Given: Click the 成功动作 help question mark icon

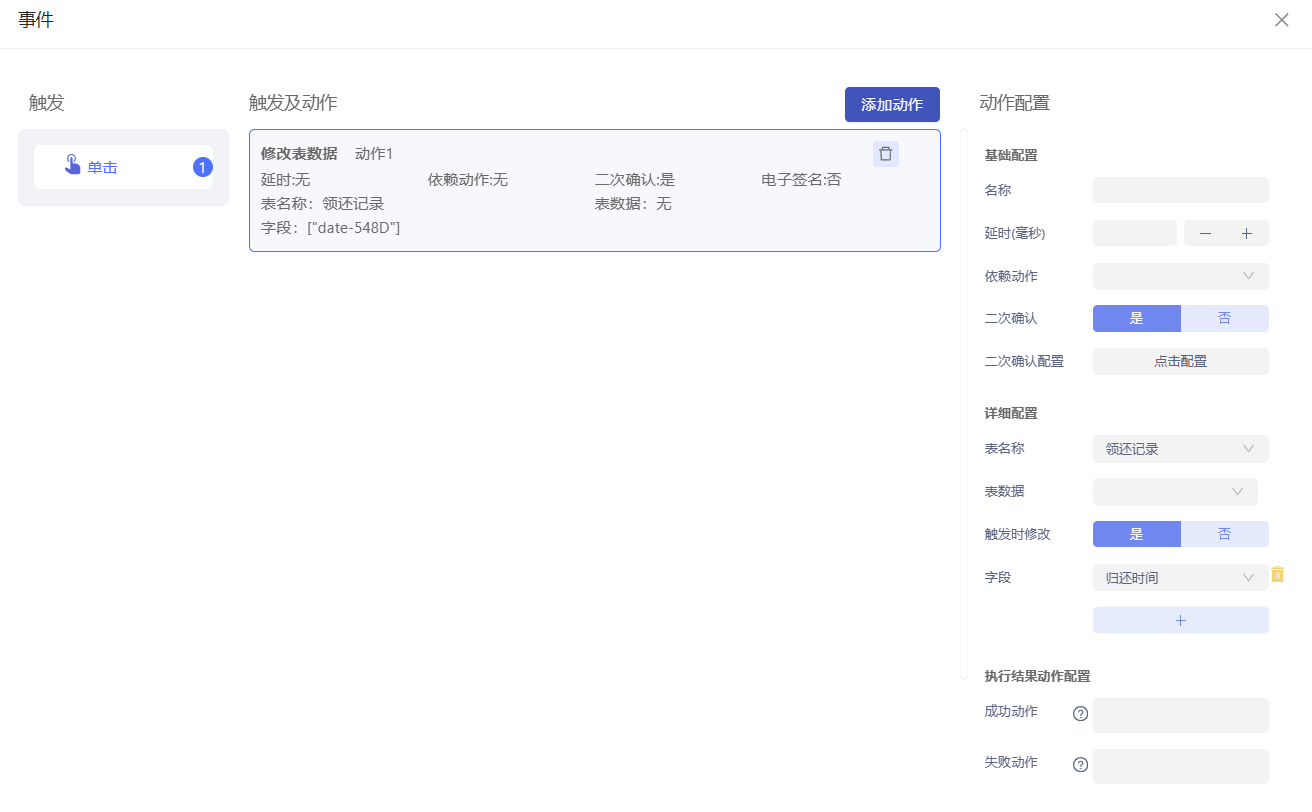Looking at the screenshot, I should [1080, 714].
